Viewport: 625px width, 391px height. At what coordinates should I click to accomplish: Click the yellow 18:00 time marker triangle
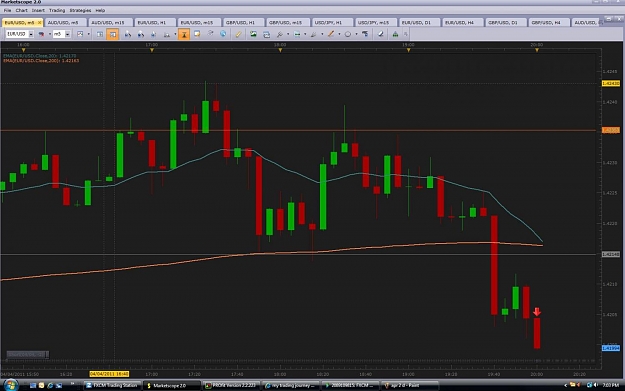tap(280, 50)
